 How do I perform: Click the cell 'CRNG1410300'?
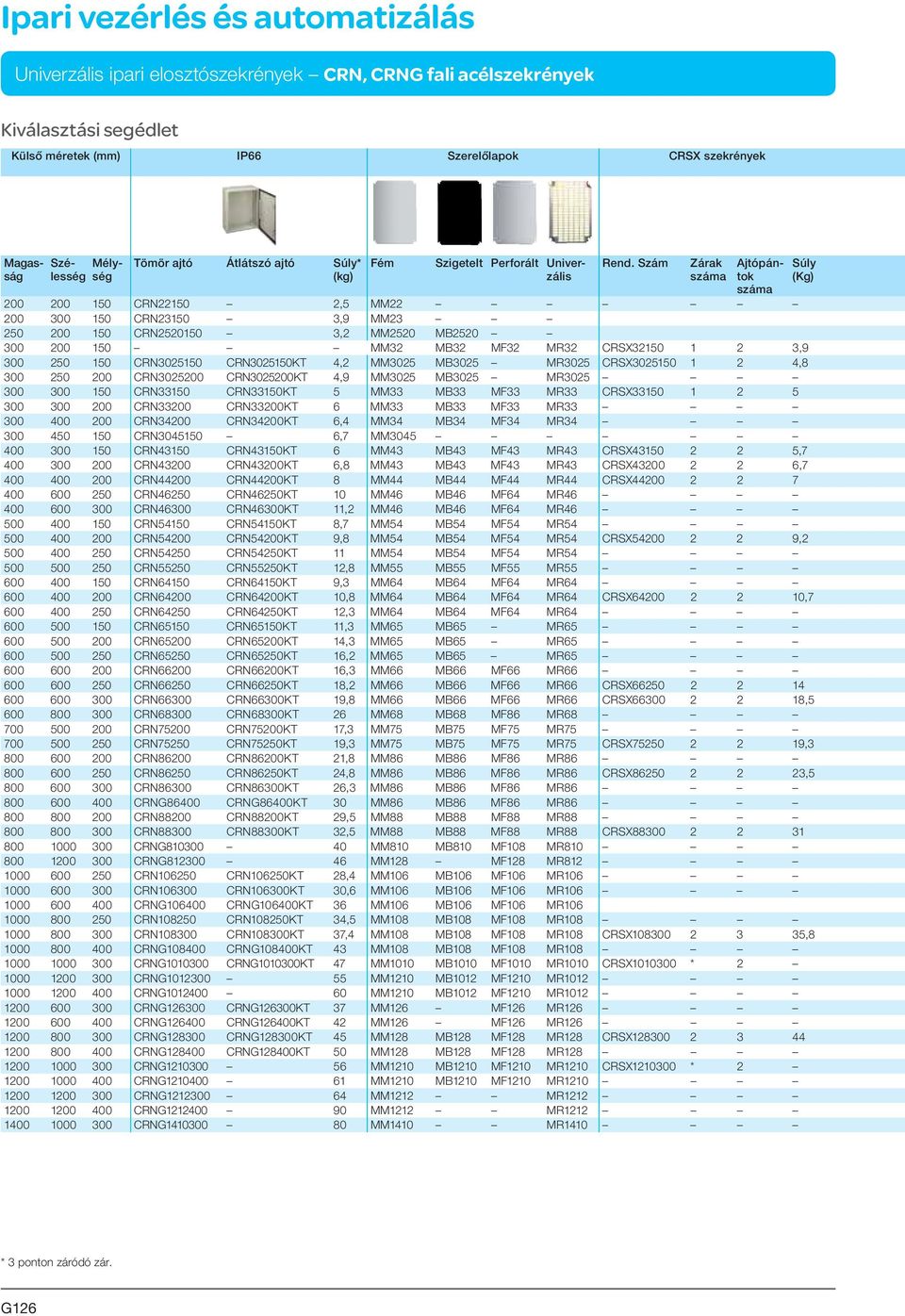click(171, 1125)
